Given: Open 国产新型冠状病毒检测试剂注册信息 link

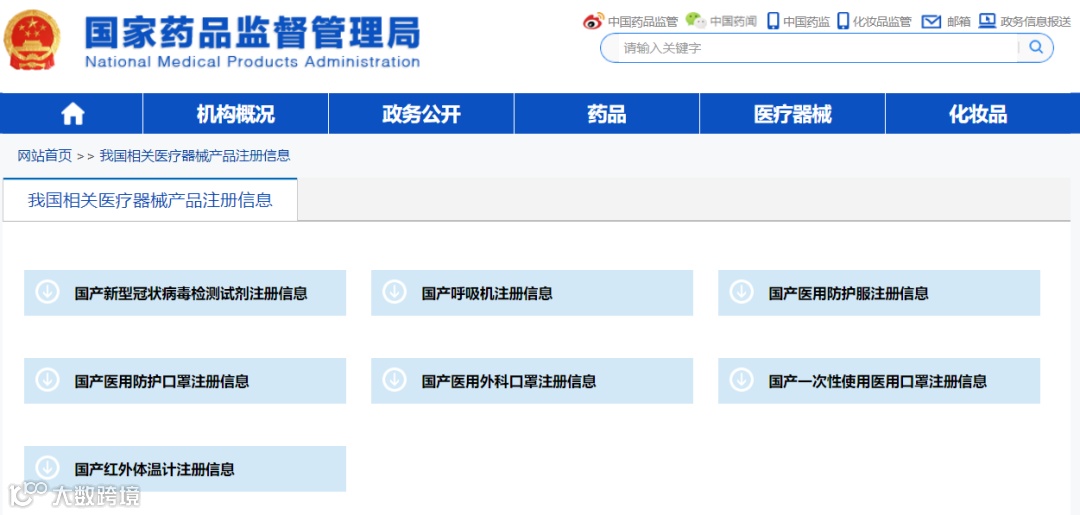Looking at the screenshot, I should coord(191,293).
